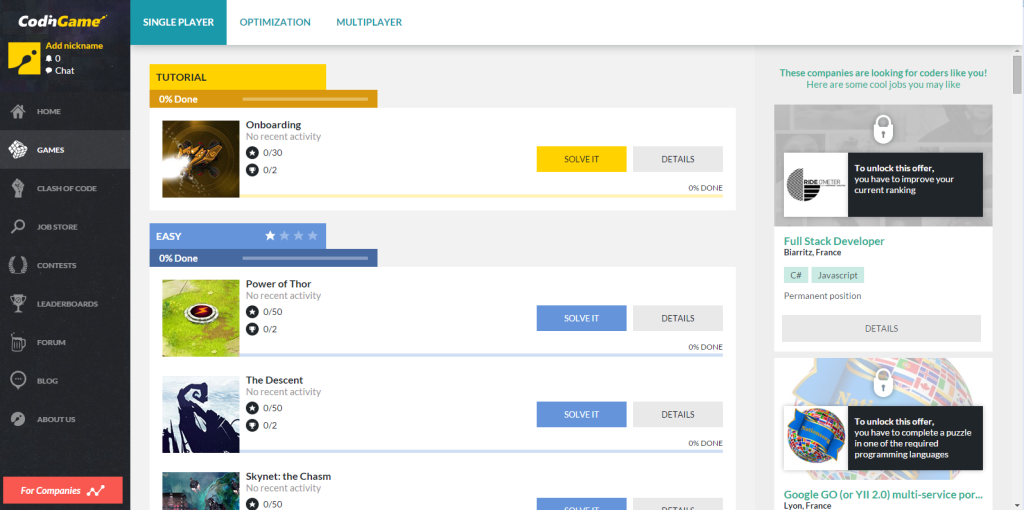Click the Home house icon
The width and height of the screenshot is (1024, 510).
coord(18,112)
